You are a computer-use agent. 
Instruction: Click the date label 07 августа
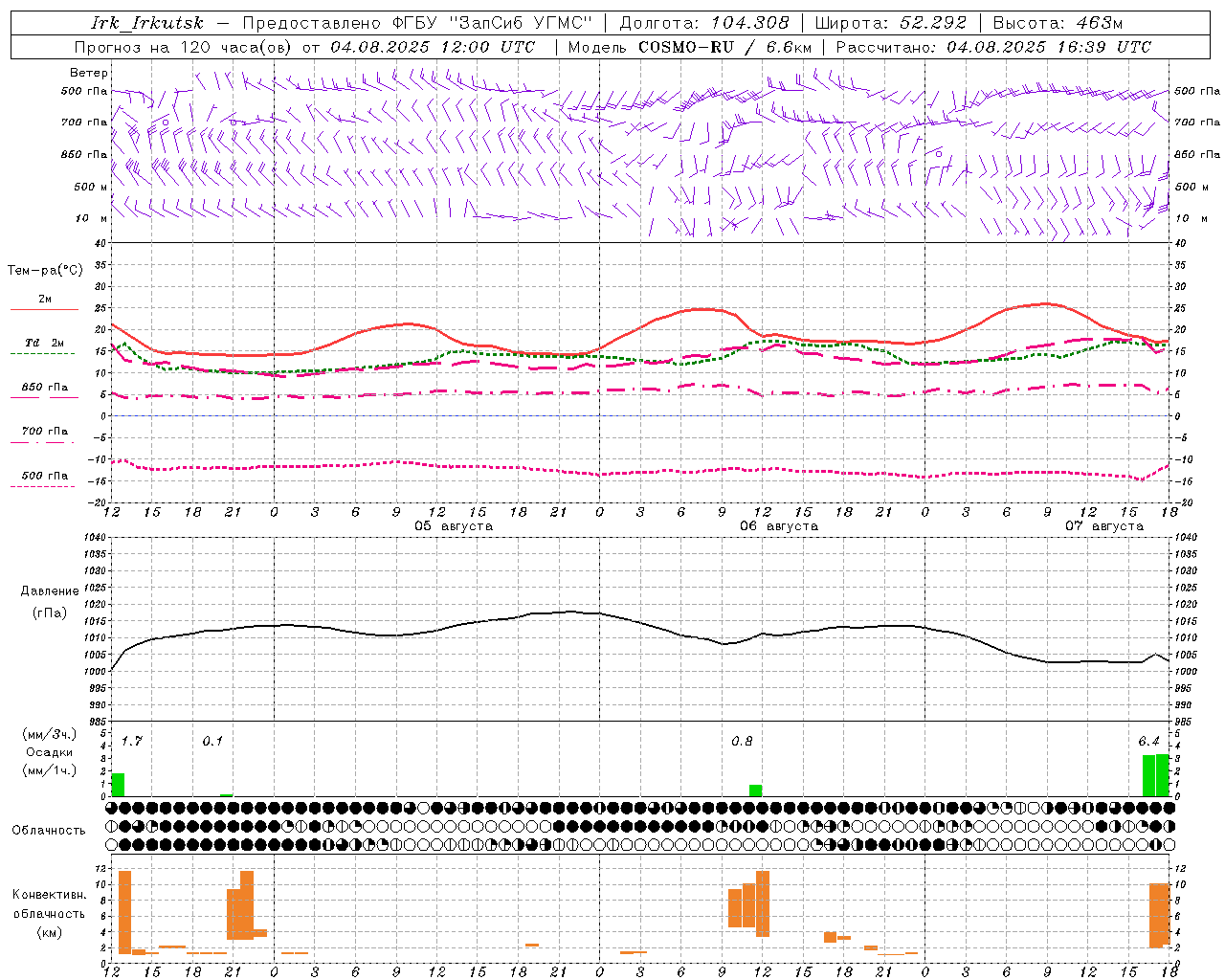[x=1104, y=526]
